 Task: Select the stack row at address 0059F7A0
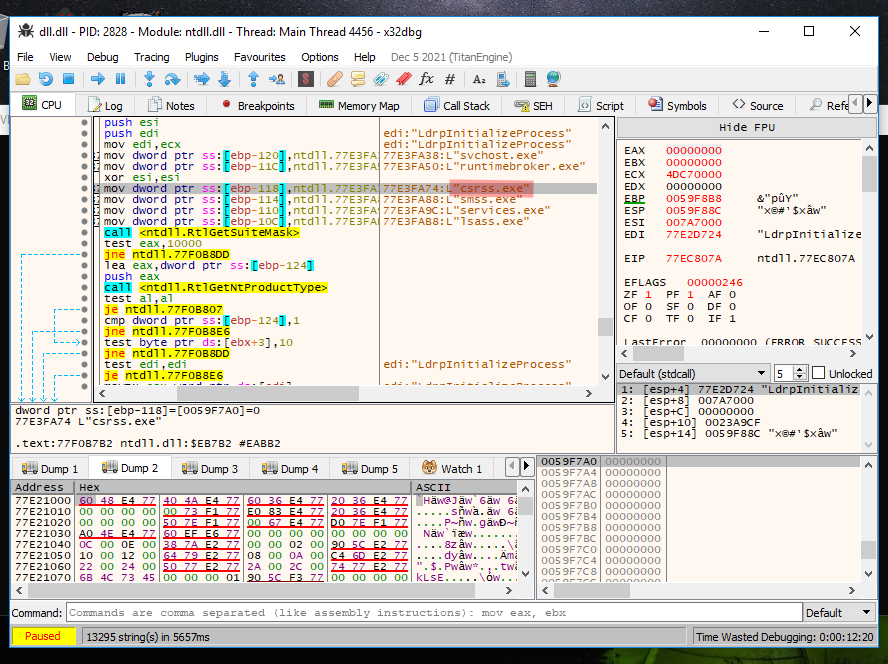(699, 461)
